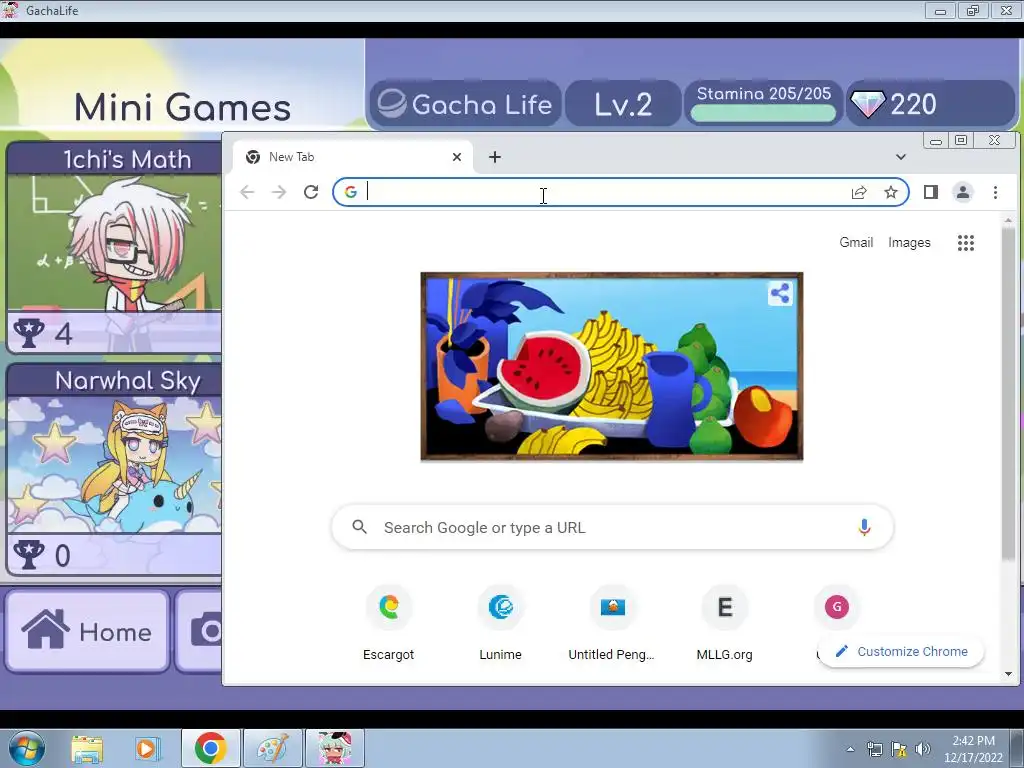Open the fruit still-life Google Doodle

tap(612, 366)
